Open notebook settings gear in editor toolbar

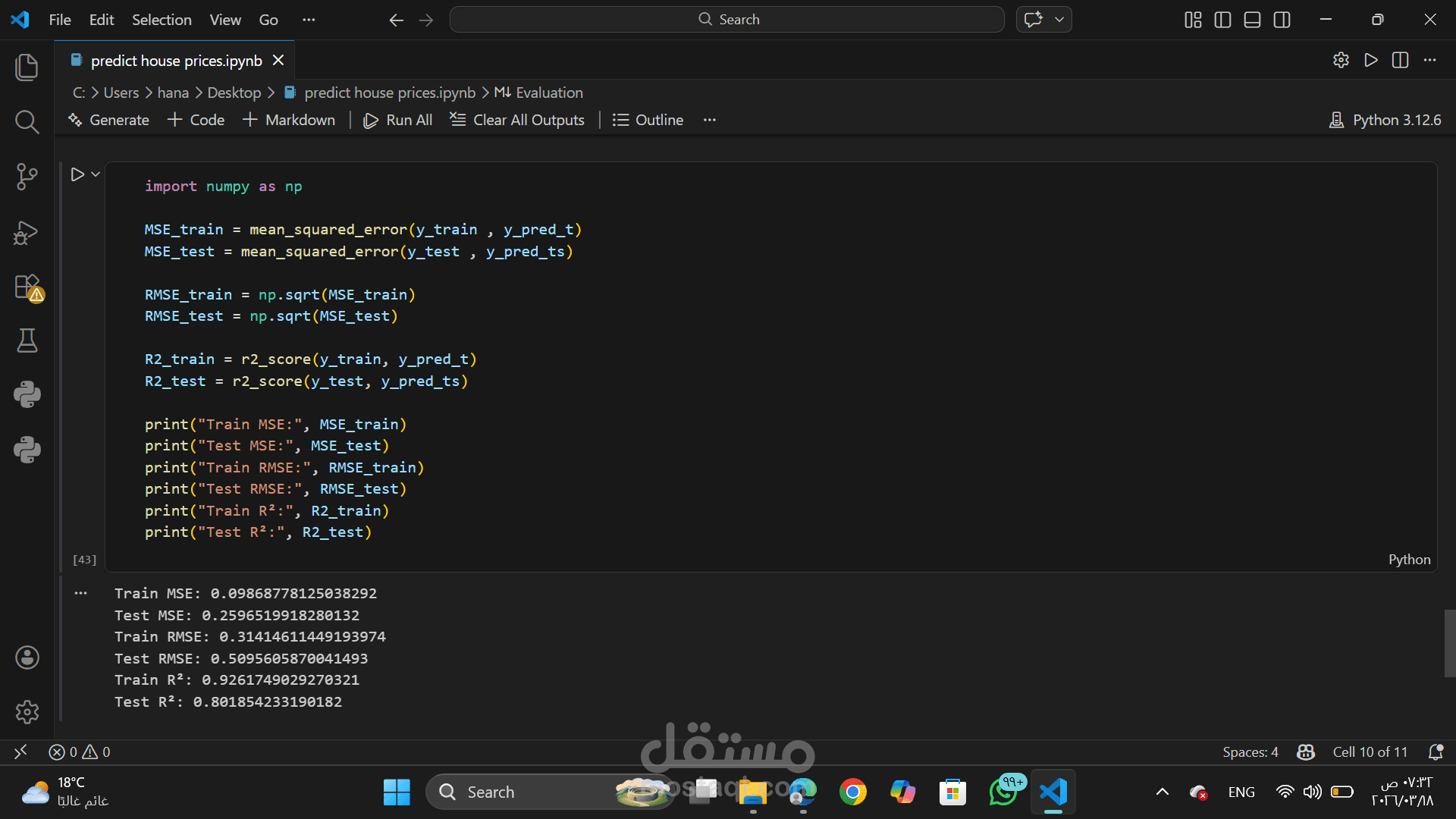coord(1341,60)
